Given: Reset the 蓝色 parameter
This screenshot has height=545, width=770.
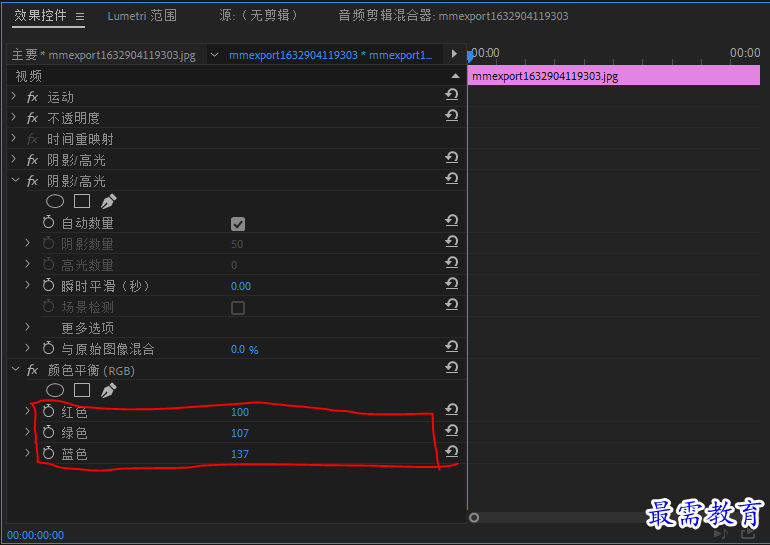Looking at the screenshot, I should 452,451.
